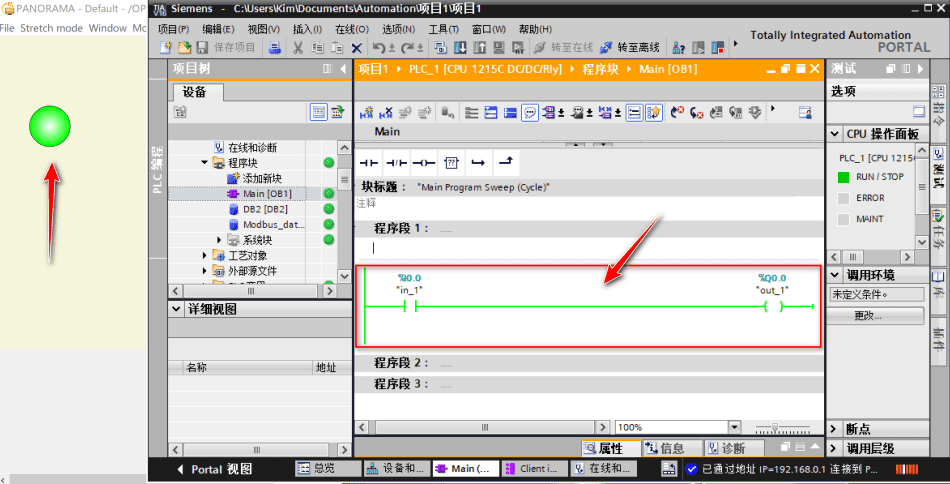Open the 选项(N) menu
The image size is (950, 484).
coord(399,29)
